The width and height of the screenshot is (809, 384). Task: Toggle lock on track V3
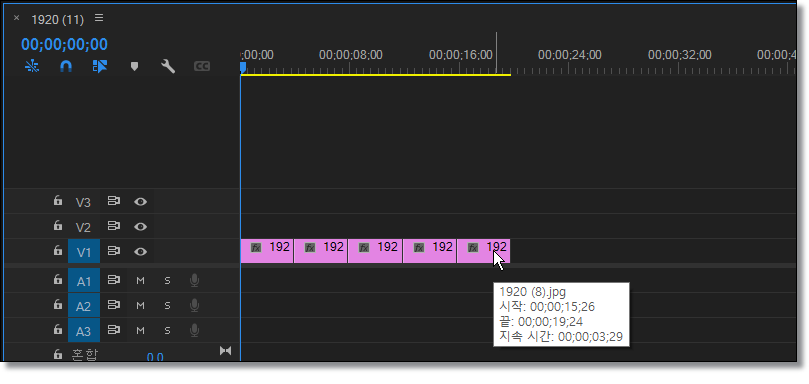point(58,201)
